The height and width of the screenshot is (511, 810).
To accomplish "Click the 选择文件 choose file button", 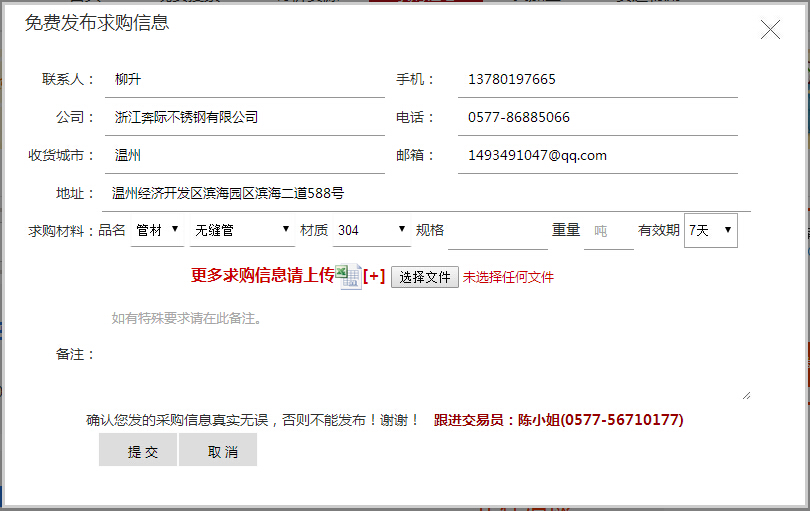I will click(424, 277).
